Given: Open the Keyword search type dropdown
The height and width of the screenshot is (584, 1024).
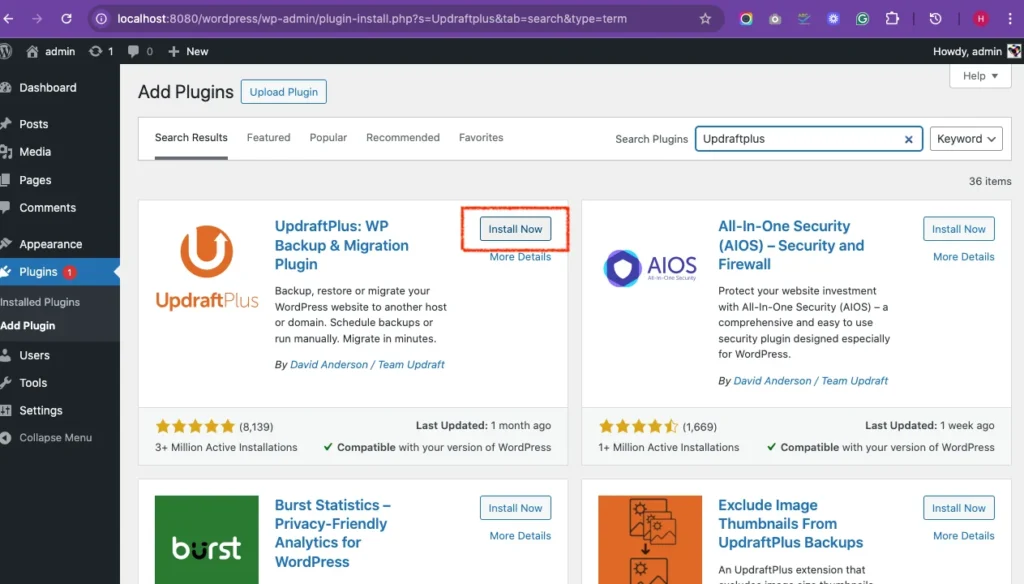Looking at the screenshot, I should (965, 138).
